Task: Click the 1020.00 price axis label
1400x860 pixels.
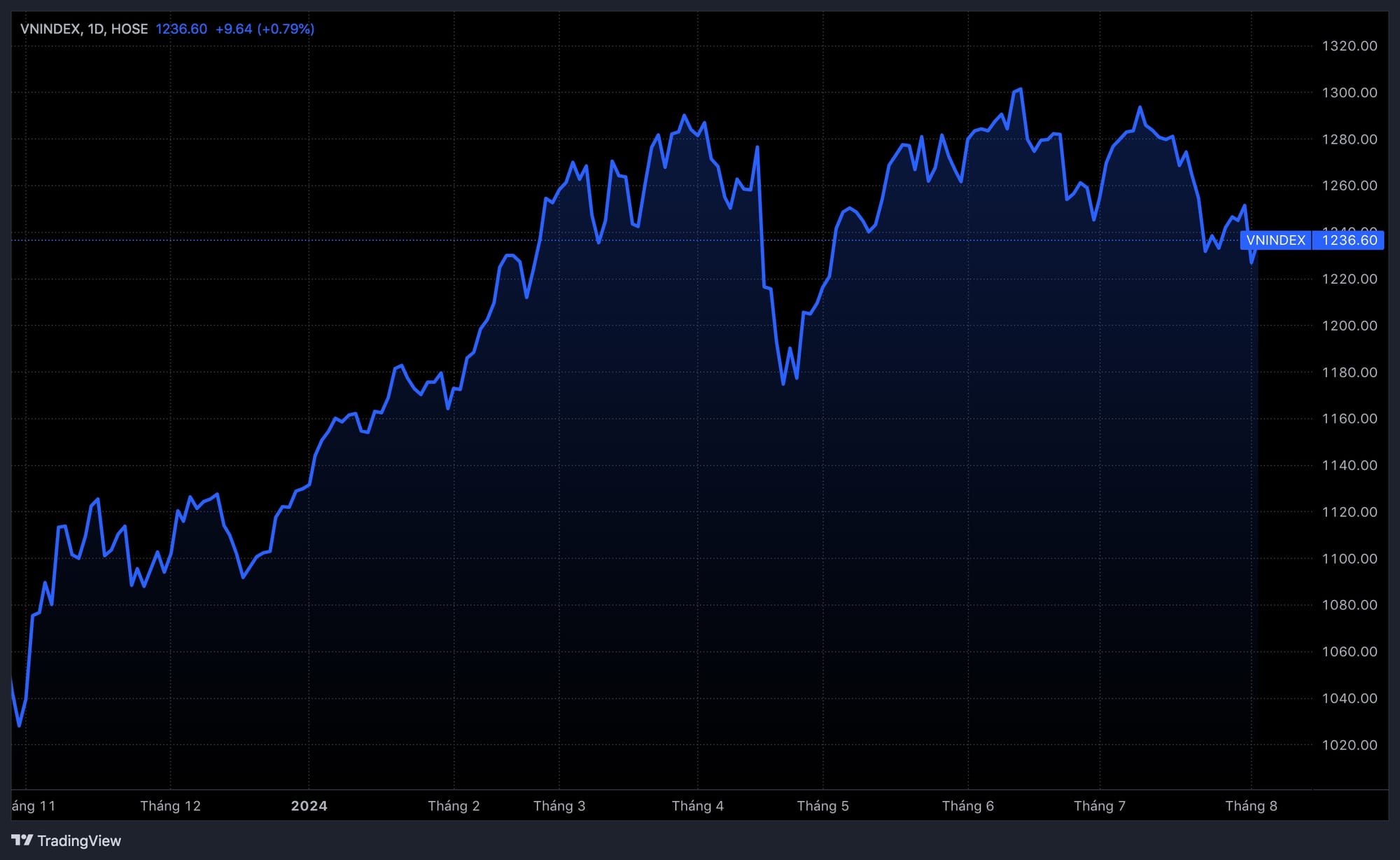Action: tap(1349, 745)
